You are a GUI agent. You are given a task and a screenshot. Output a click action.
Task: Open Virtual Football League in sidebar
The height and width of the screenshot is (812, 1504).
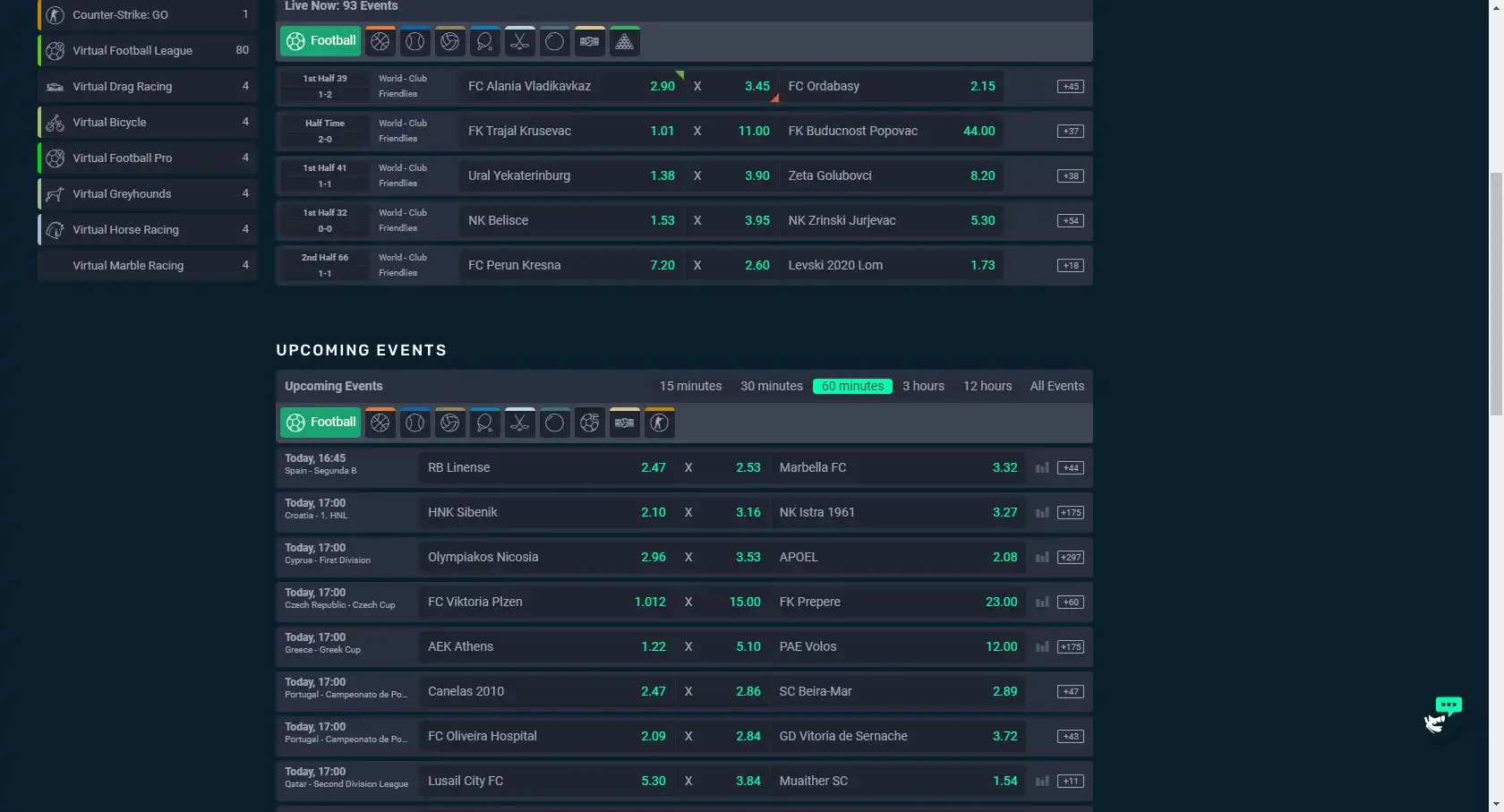click(132, 51)
